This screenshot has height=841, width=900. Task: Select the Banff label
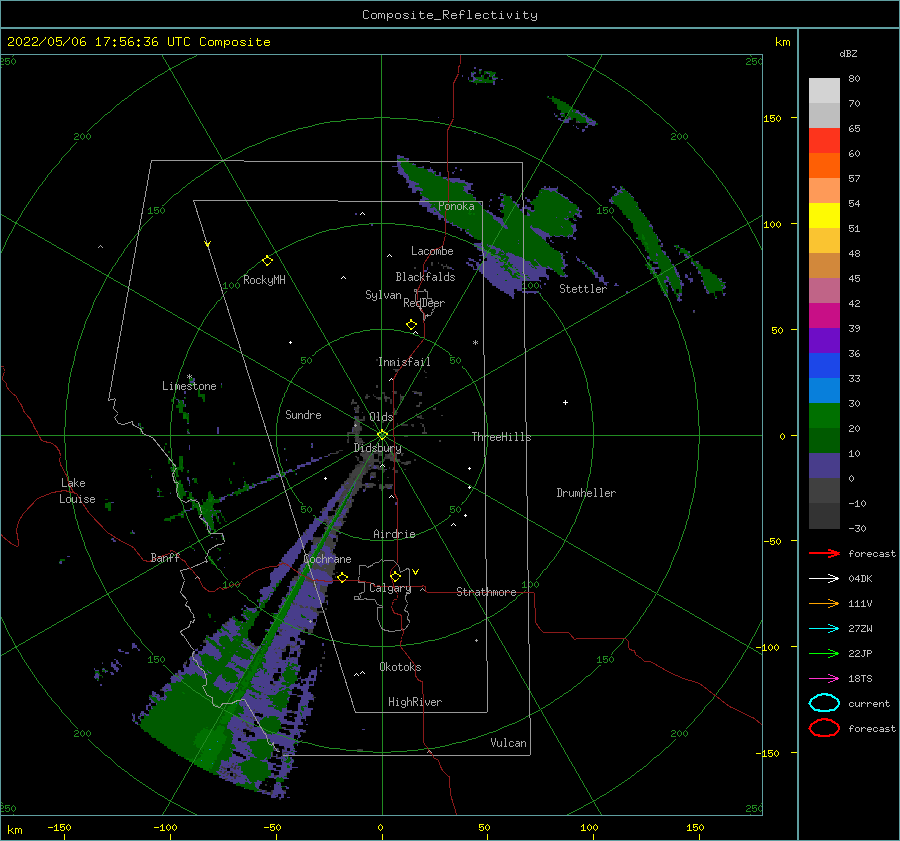tap(165, 557)
